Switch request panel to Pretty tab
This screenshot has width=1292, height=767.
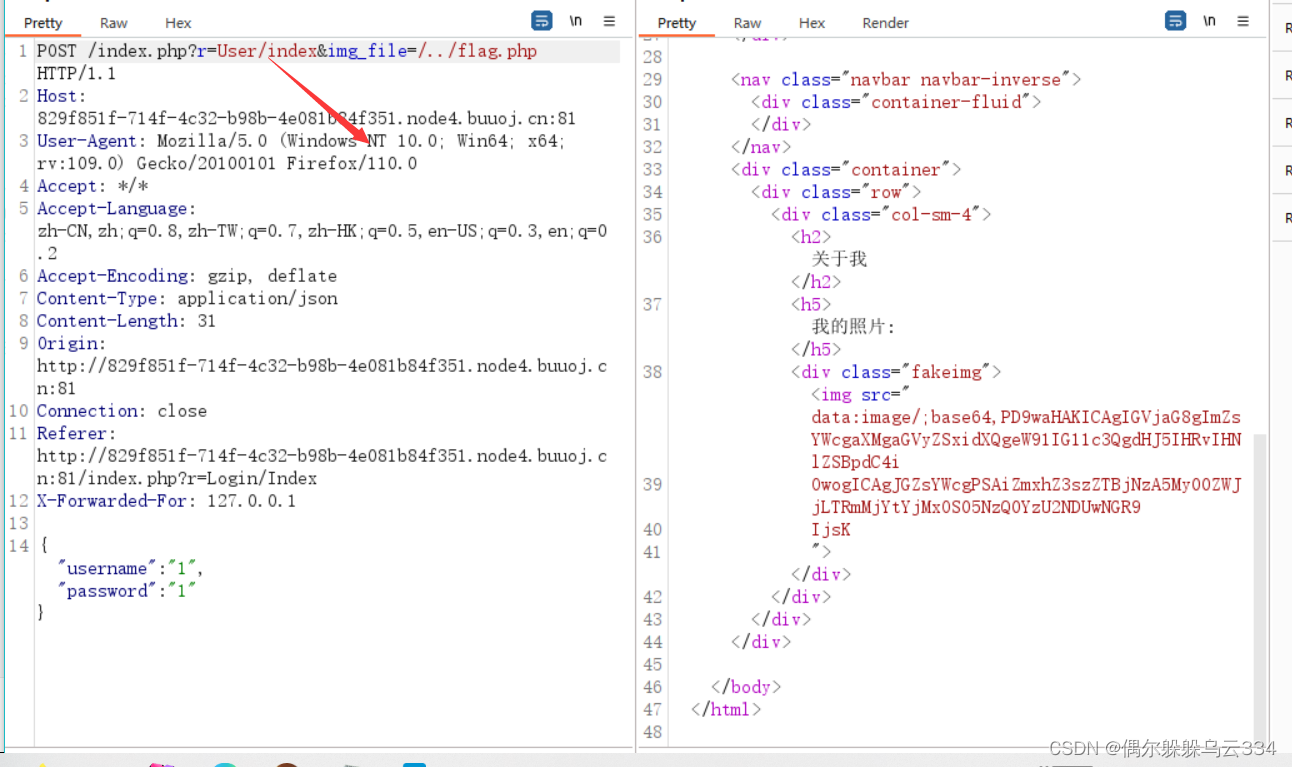point(43,22)
